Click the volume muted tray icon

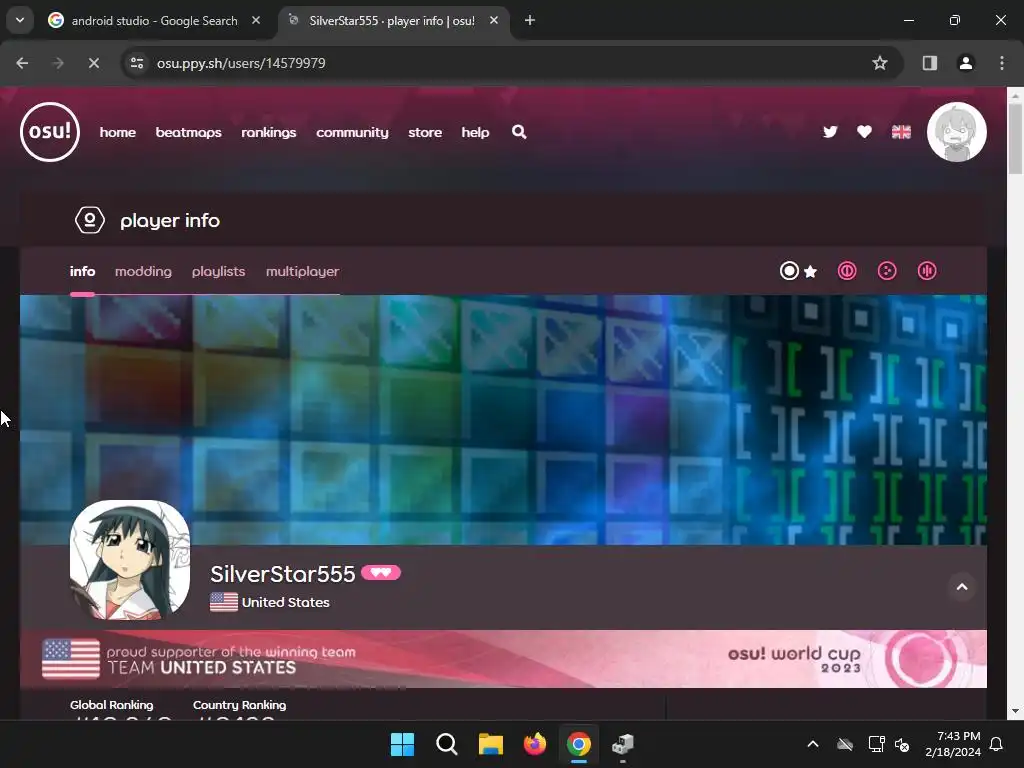click(902, 744)
